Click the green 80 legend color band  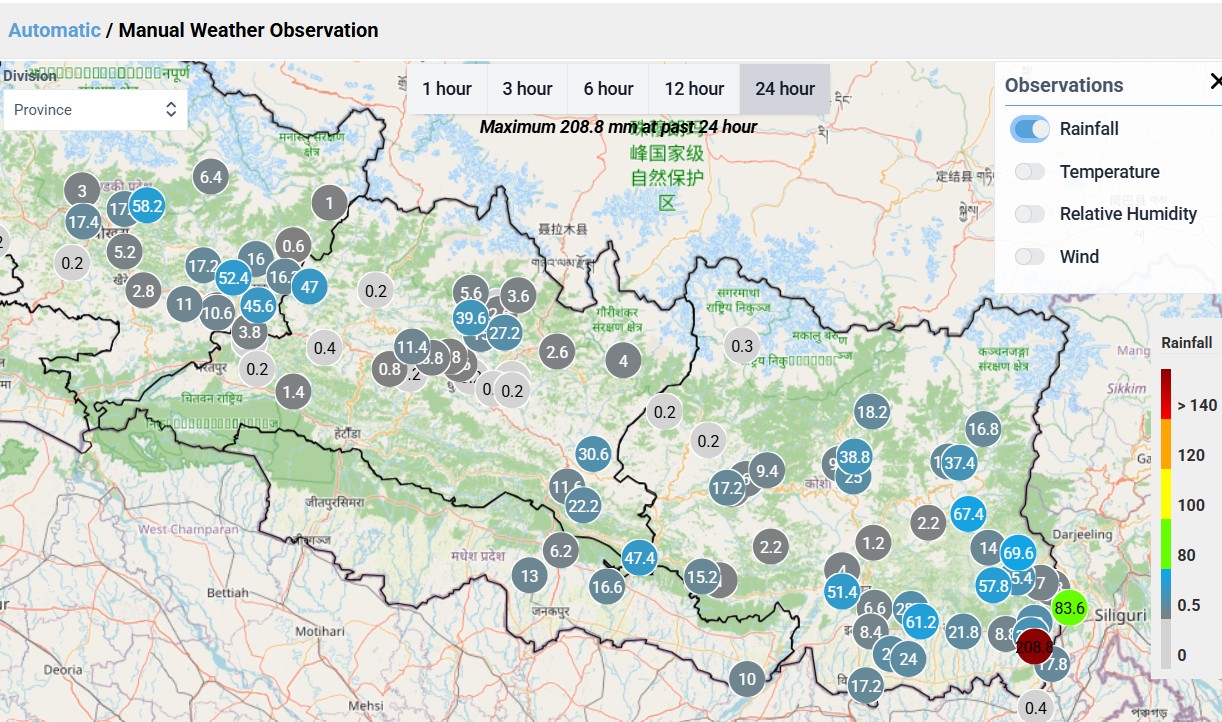(x=1166, y=544)
